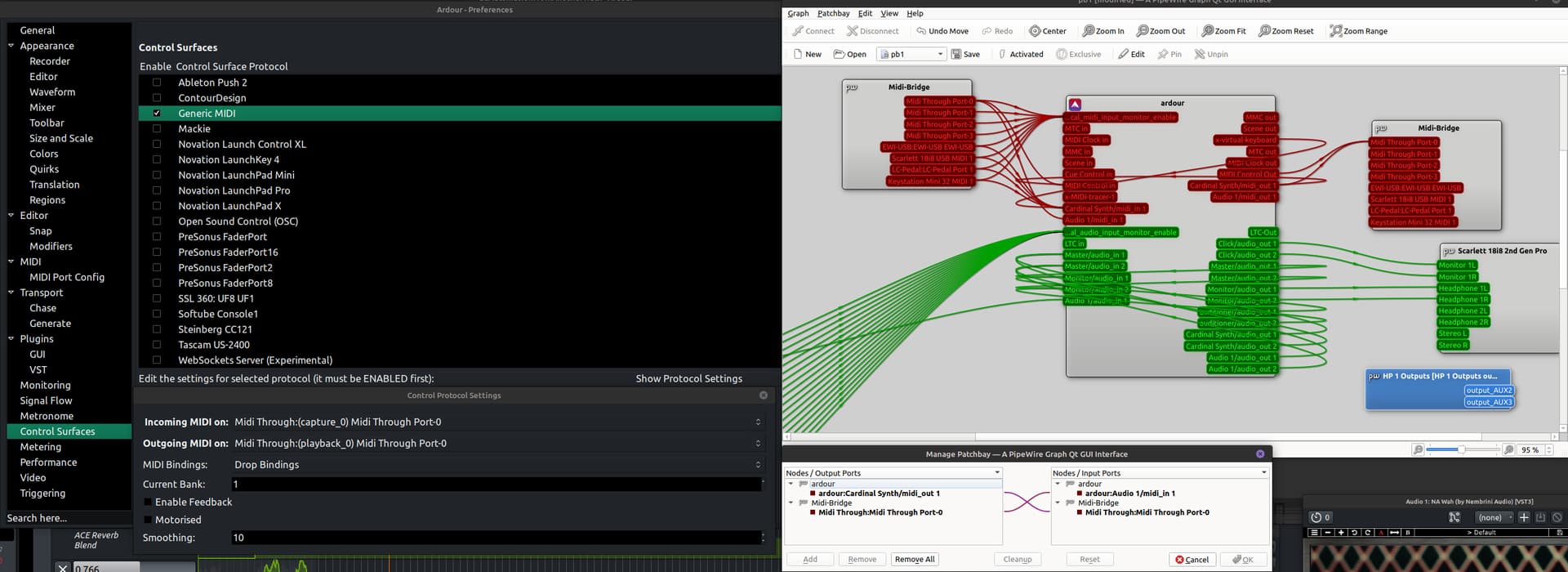
Task: Click the Zoom In toolbar icon
Action: [1089, 31]
